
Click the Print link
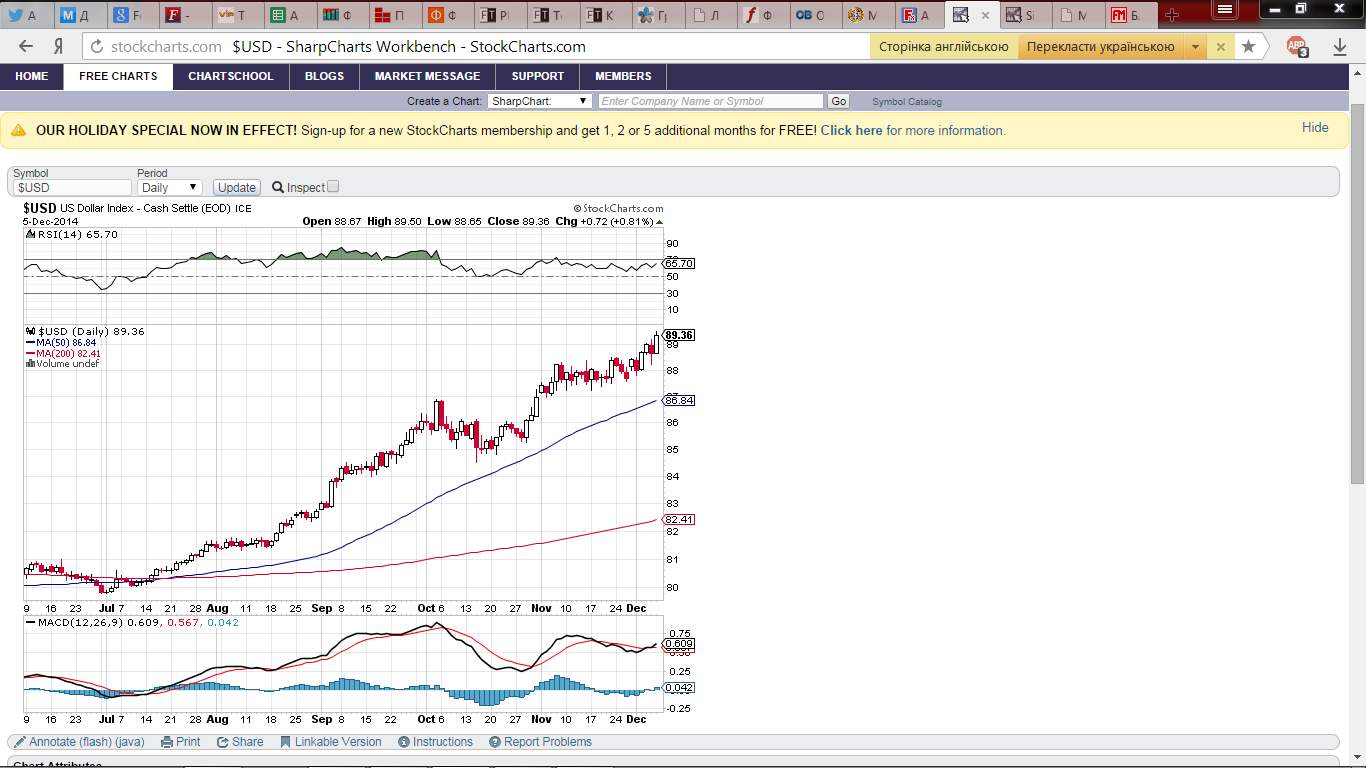click(x=188, y=742)
